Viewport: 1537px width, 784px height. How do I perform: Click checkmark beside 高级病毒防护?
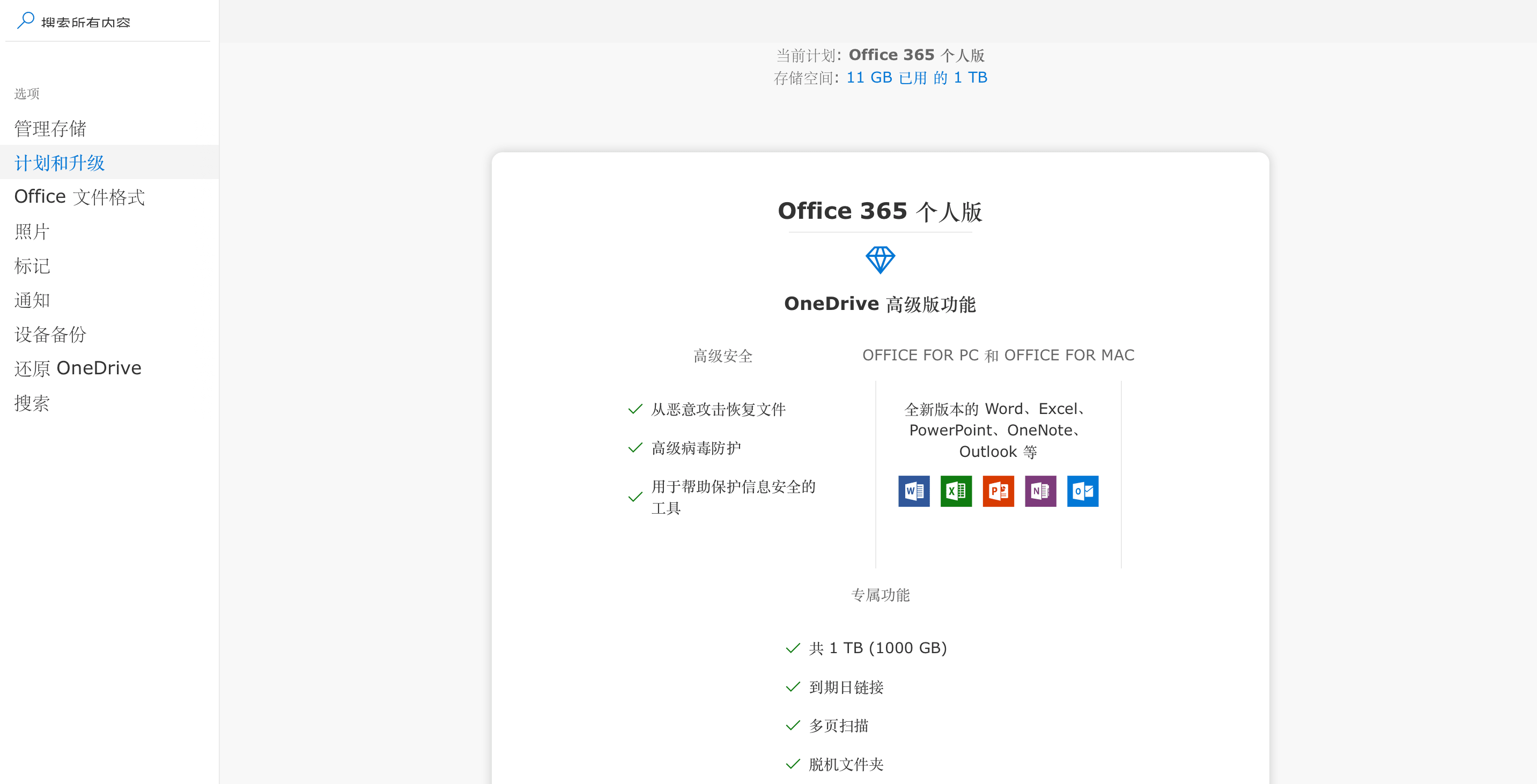click(636, 447)
